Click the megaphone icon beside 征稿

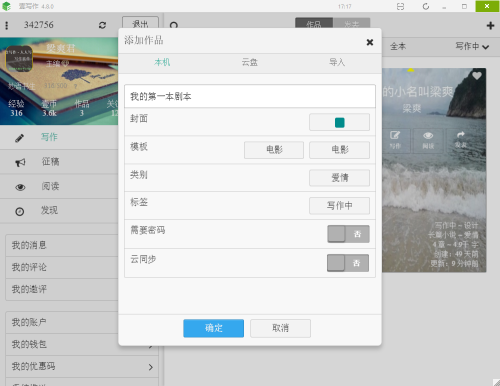coord(20,162)
